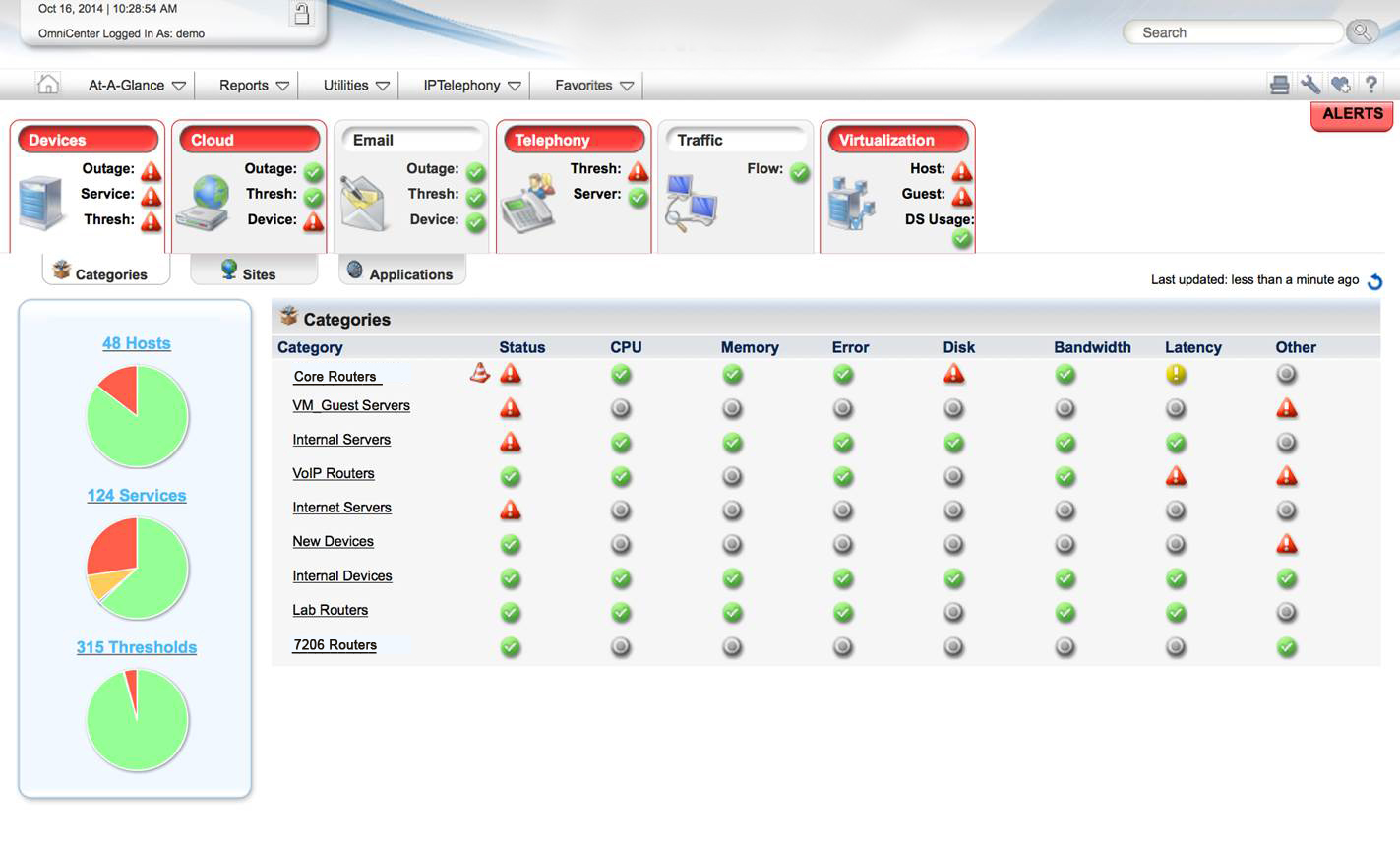
Task: Click Cloud Device alert triangle
Action: point(313,221)
